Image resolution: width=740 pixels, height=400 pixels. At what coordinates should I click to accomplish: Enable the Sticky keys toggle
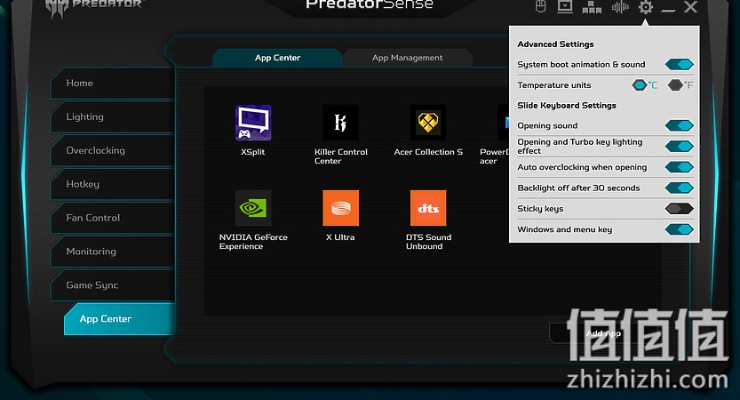(x=680, y=209)
